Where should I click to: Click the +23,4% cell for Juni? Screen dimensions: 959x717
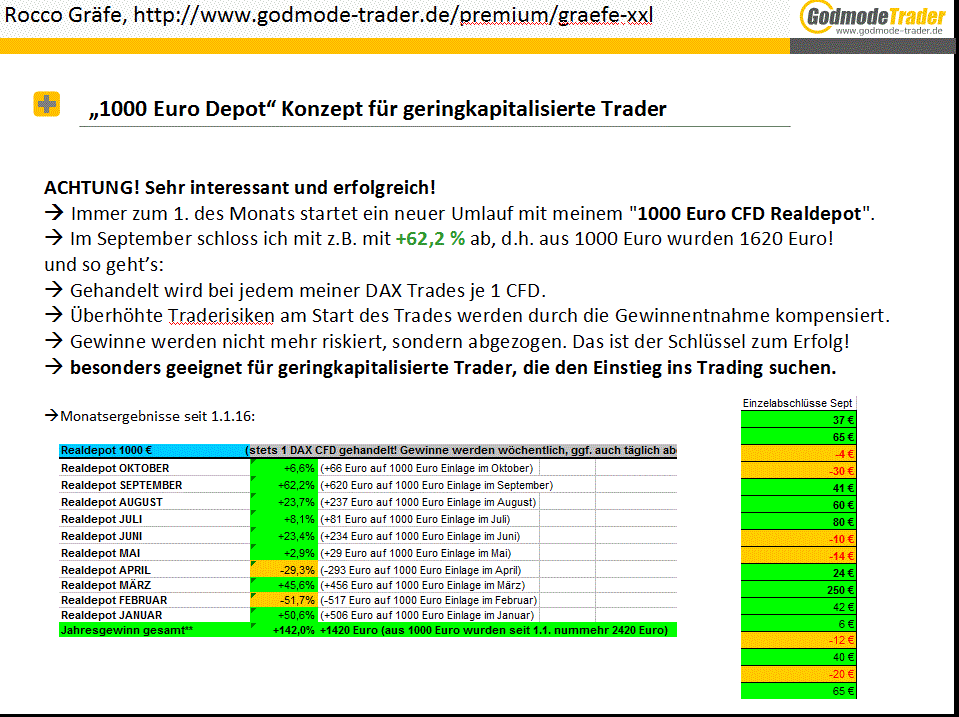284,537
